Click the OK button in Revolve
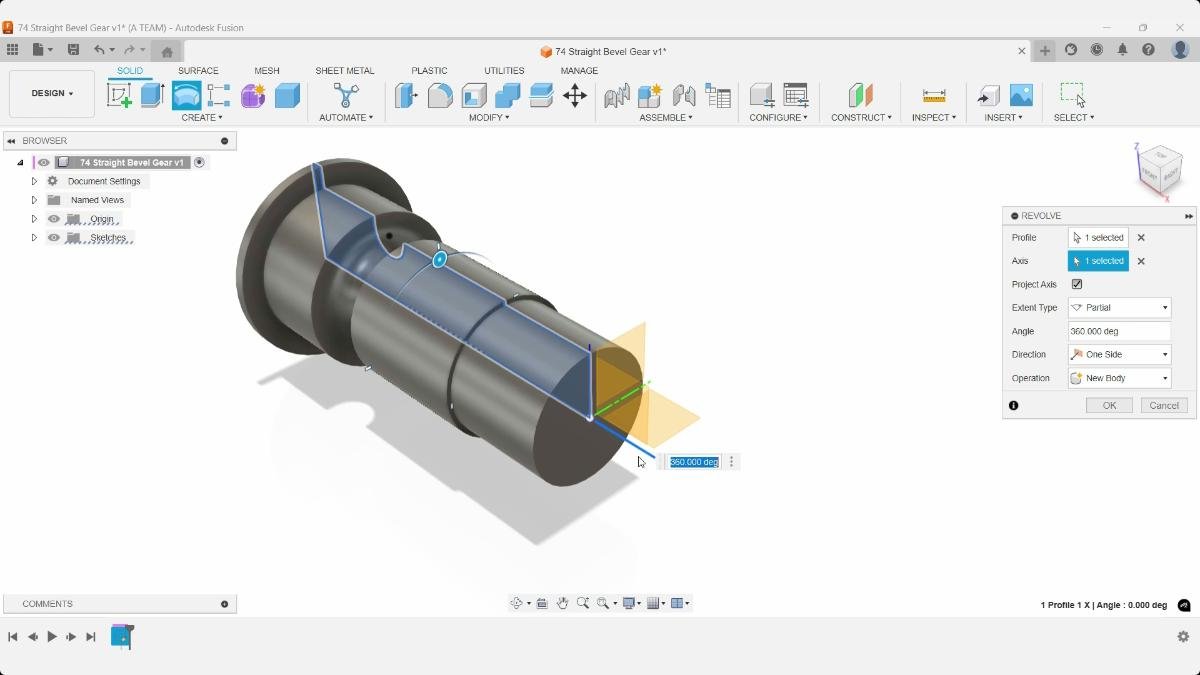Image resolution: width=1200 pixels, height=675 pixels. click(x=1109, y=405)
